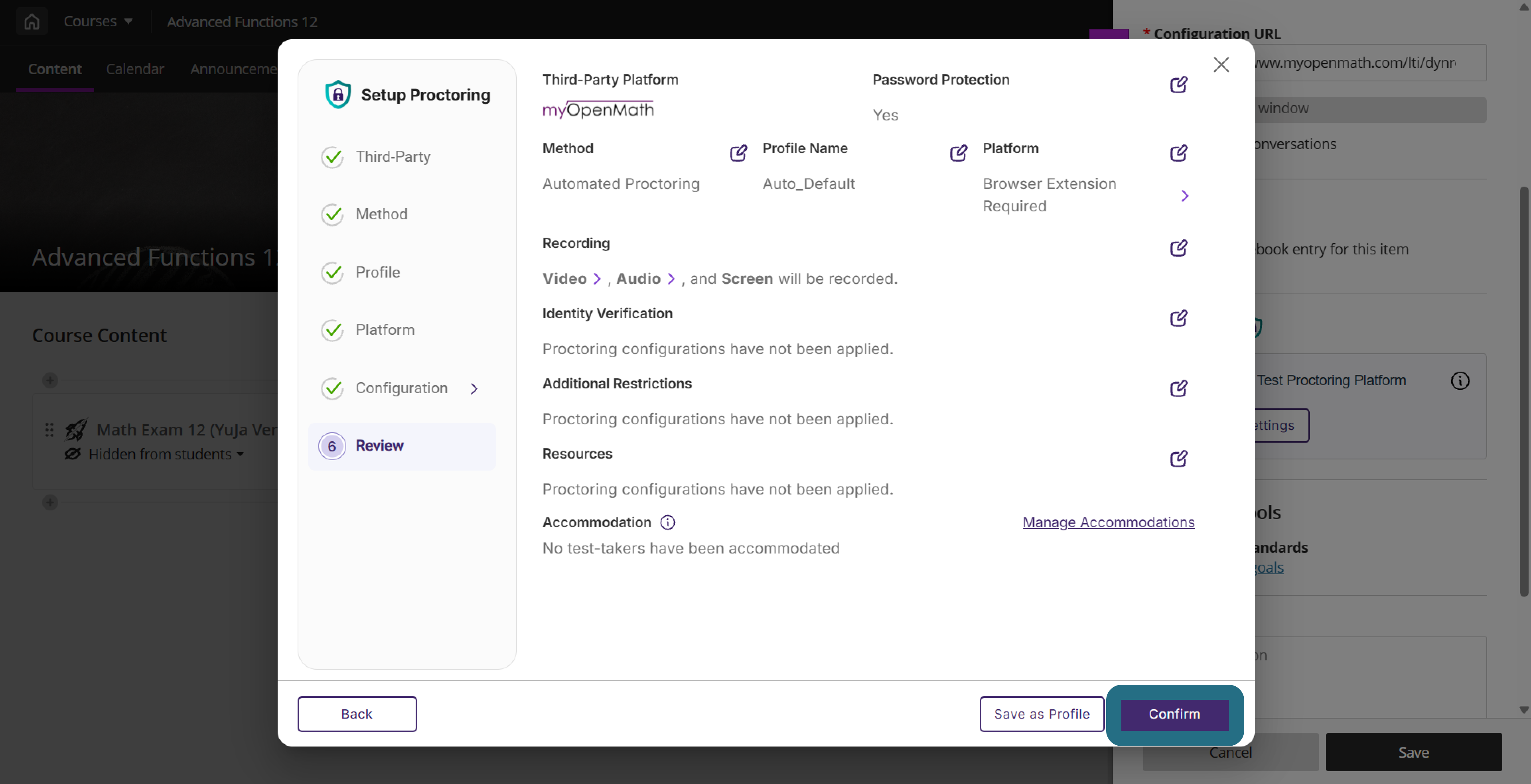Edit the Password Protection setting
Screen dimensions: 1531x784
(x=1178, y=85)
